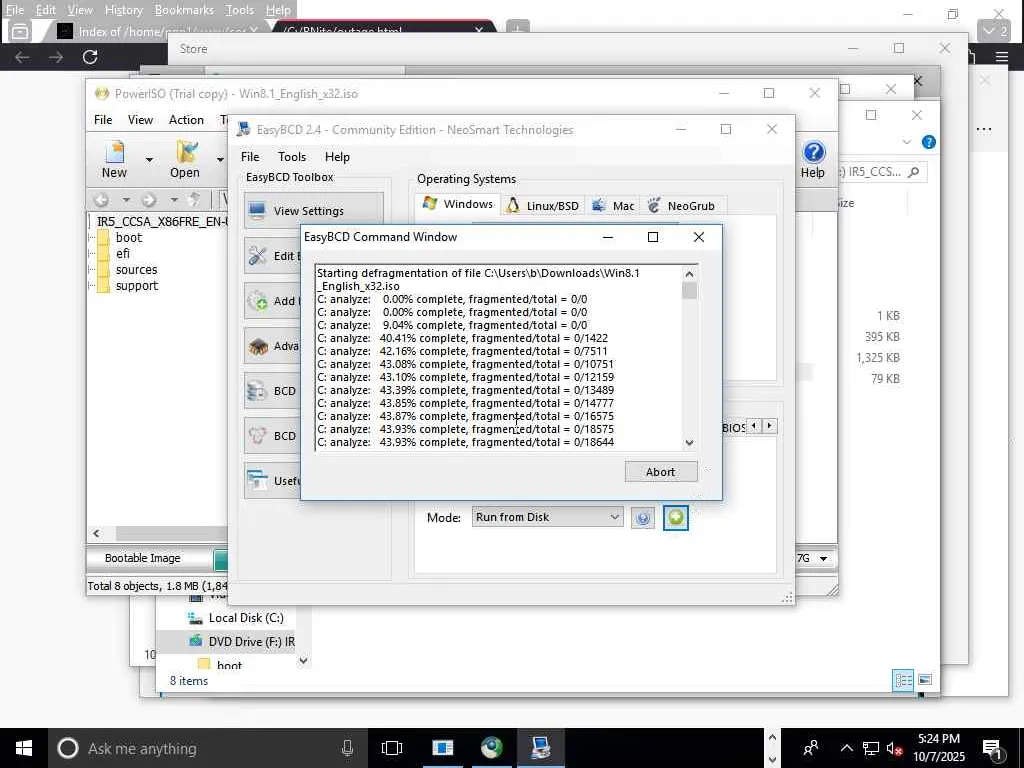Open the File menu in EasyBCD
Image resolution: width=1024 pixels, height=768 pixels.
click(250, 157)
